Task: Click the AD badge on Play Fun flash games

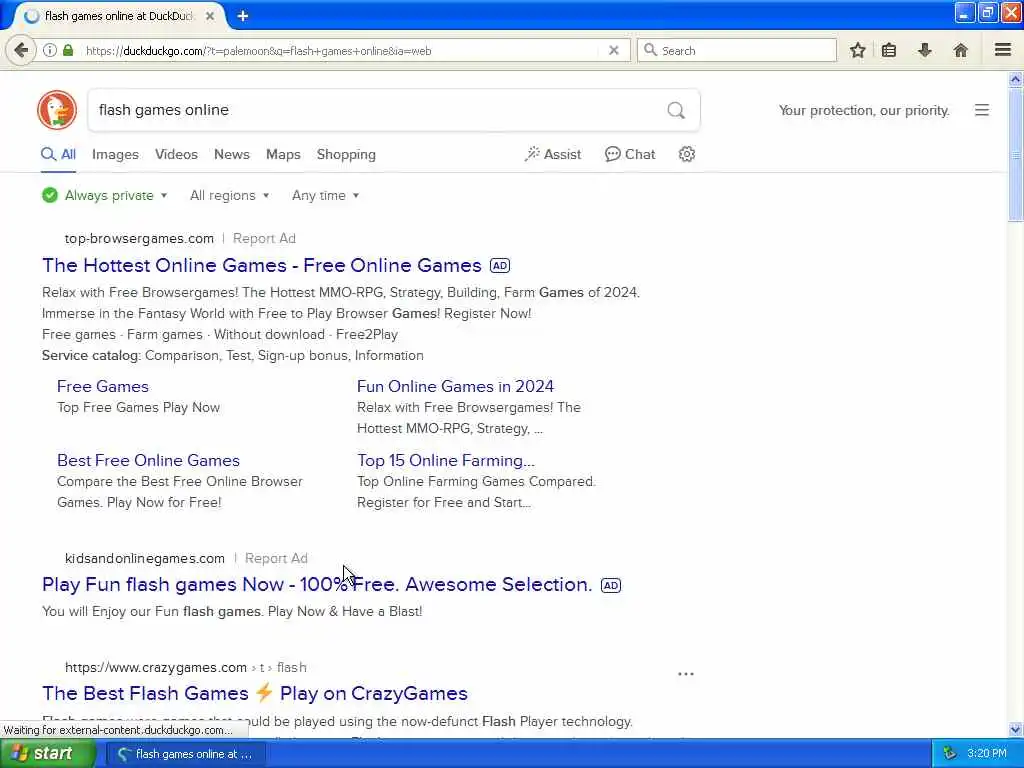Action: coord(611,585)
